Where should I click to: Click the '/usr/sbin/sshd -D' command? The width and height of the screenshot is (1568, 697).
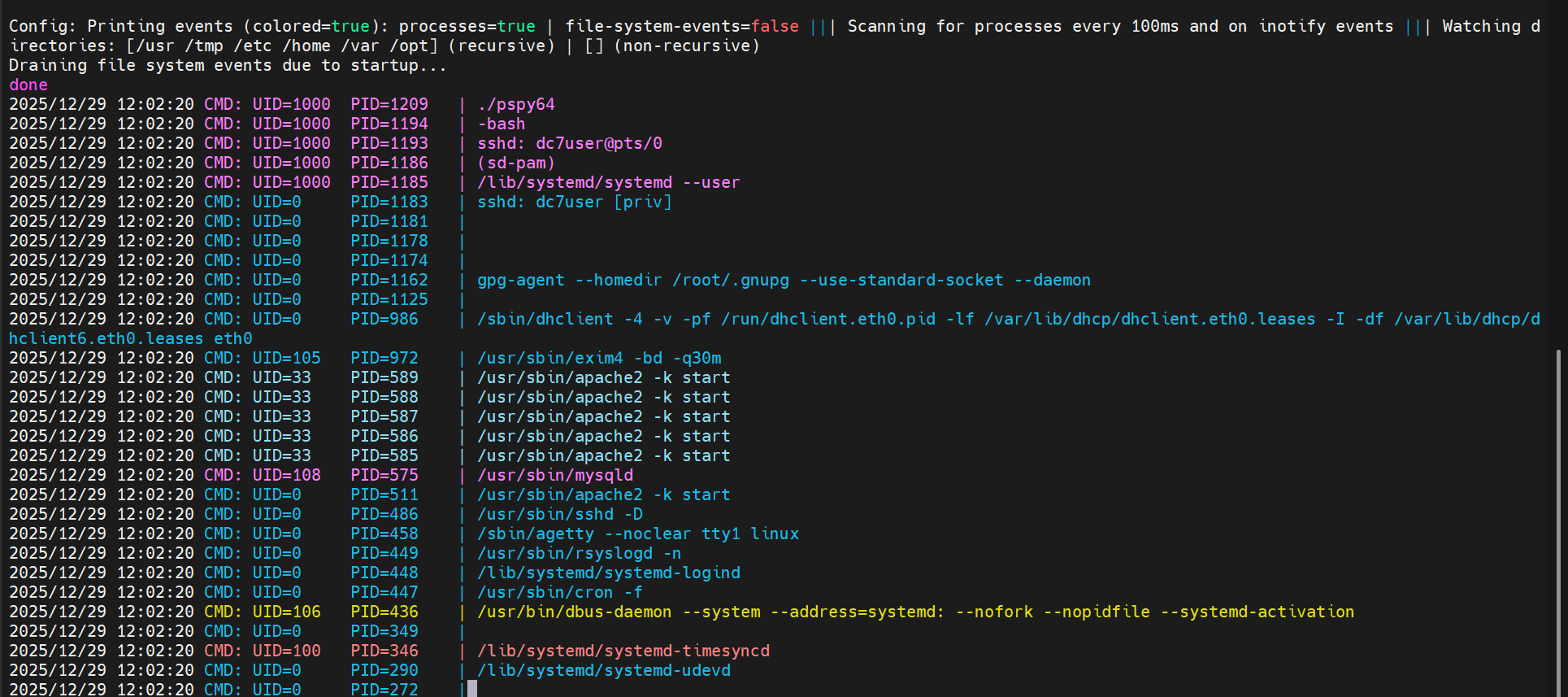tap(560, 515)
